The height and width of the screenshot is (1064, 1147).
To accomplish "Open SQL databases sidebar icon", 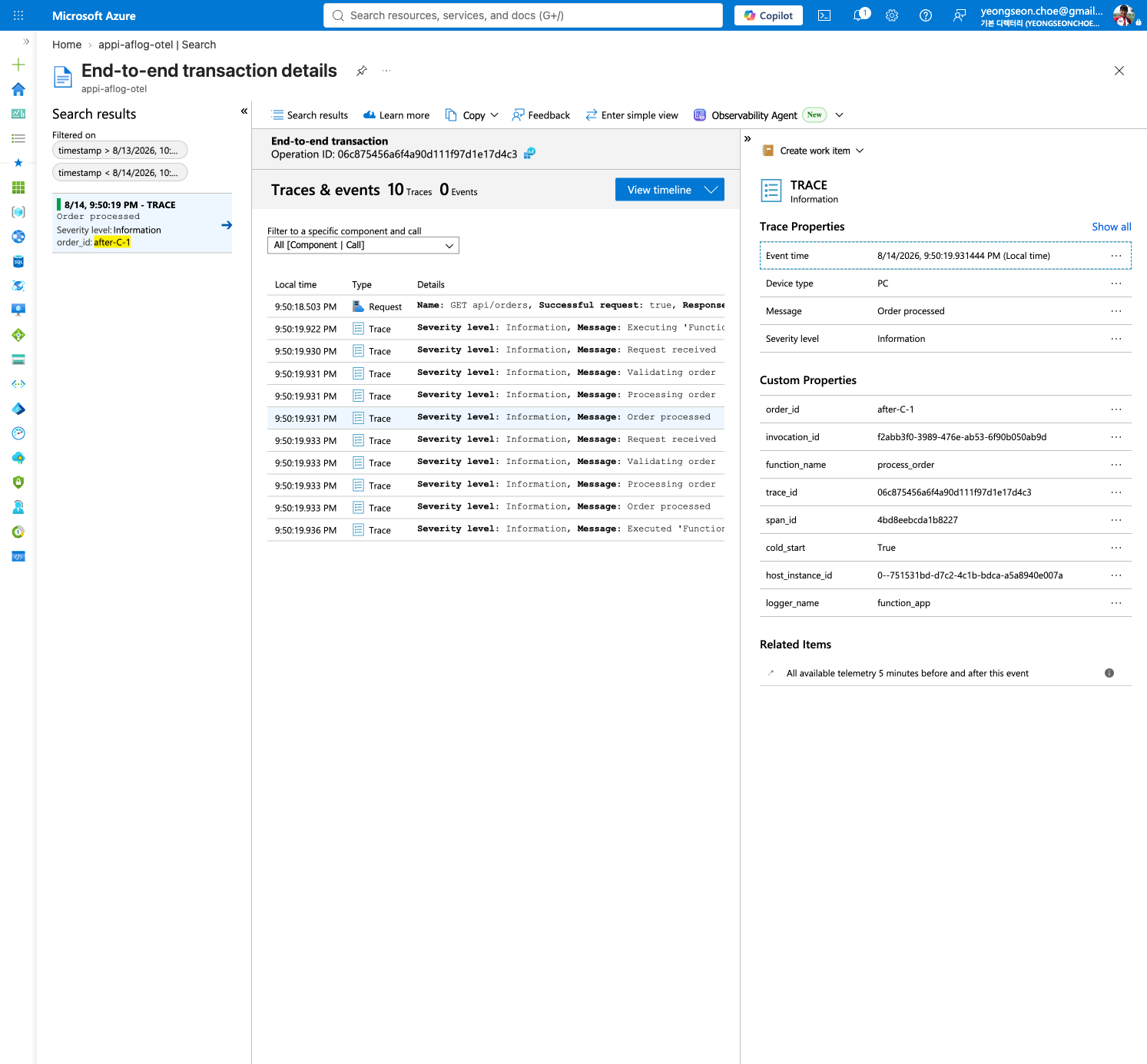I will pos(18,261).
